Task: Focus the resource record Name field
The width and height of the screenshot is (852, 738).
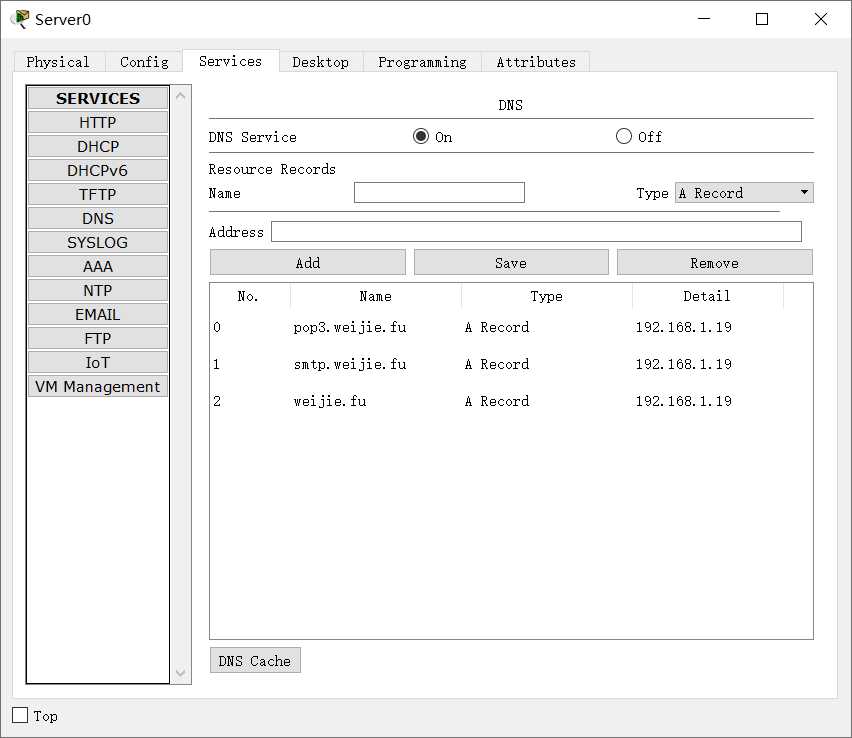Action: [x=439, y=192]
